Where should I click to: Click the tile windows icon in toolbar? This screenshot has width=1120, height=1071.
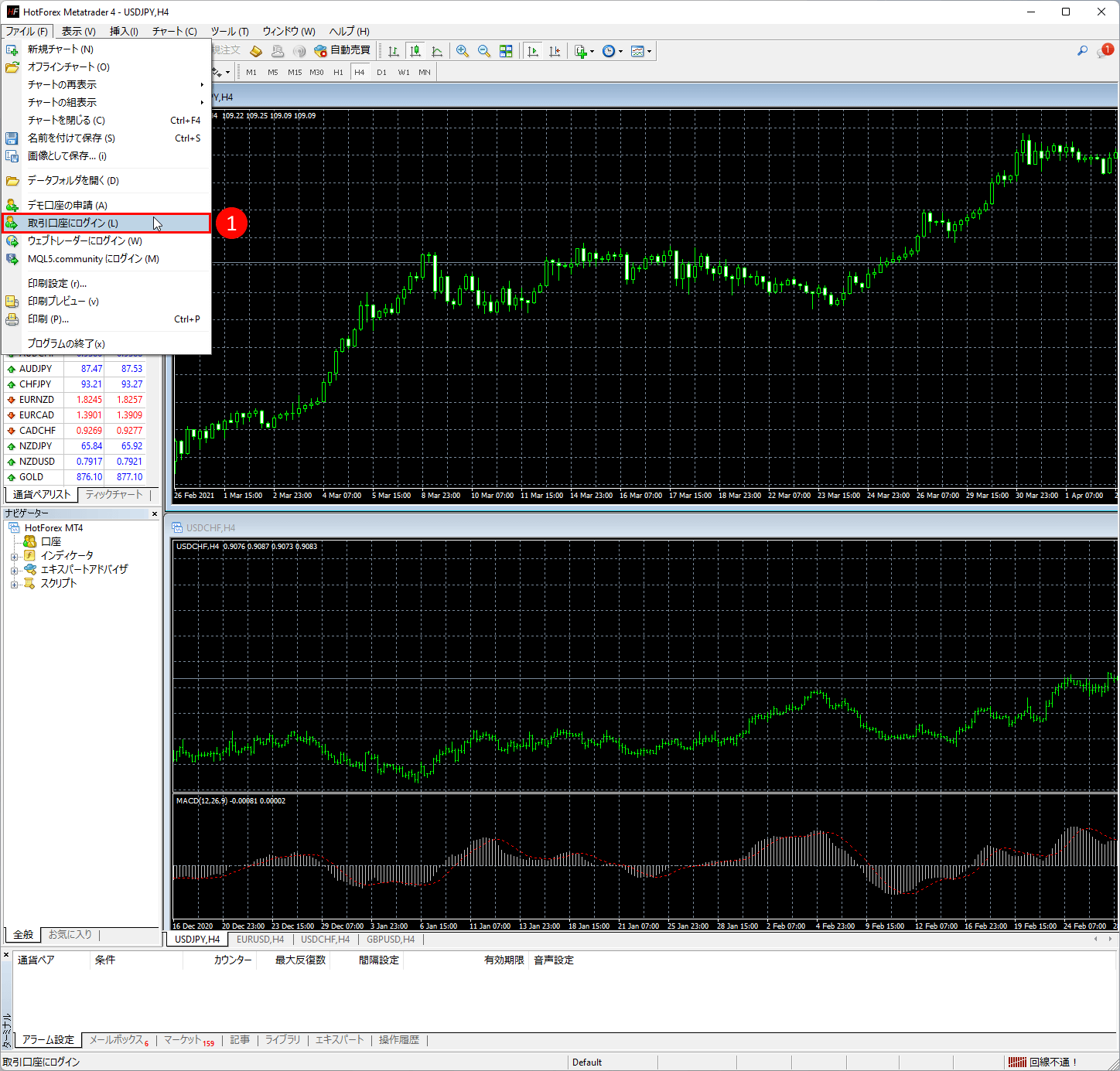tap(506, 51)
